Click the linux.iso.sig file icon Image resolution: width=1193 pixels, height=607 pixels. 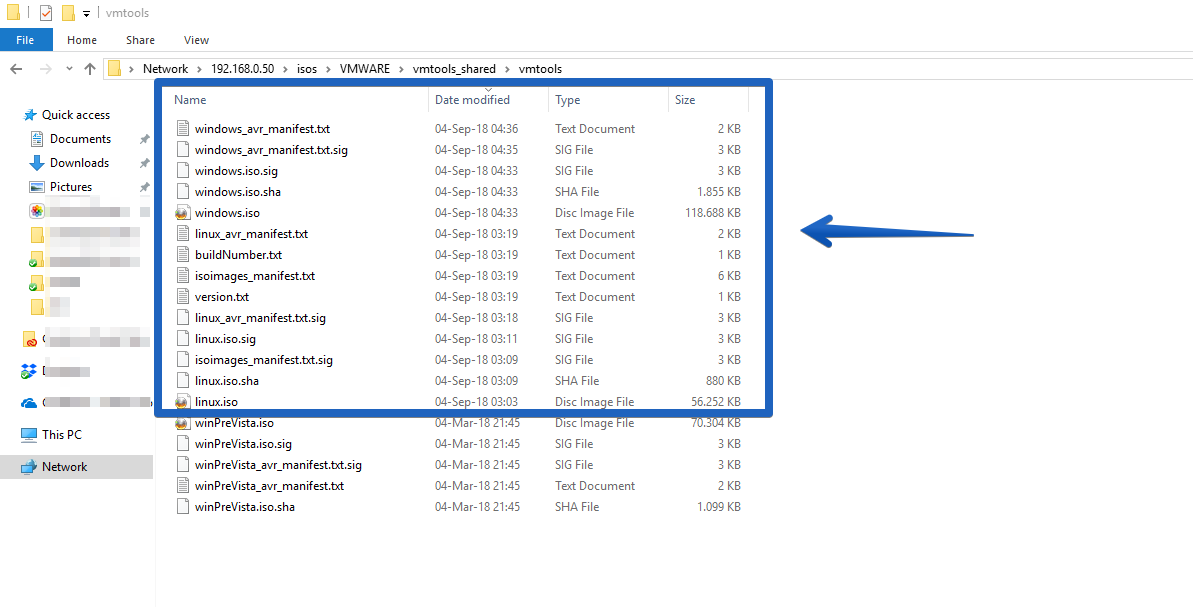(182, 338)
